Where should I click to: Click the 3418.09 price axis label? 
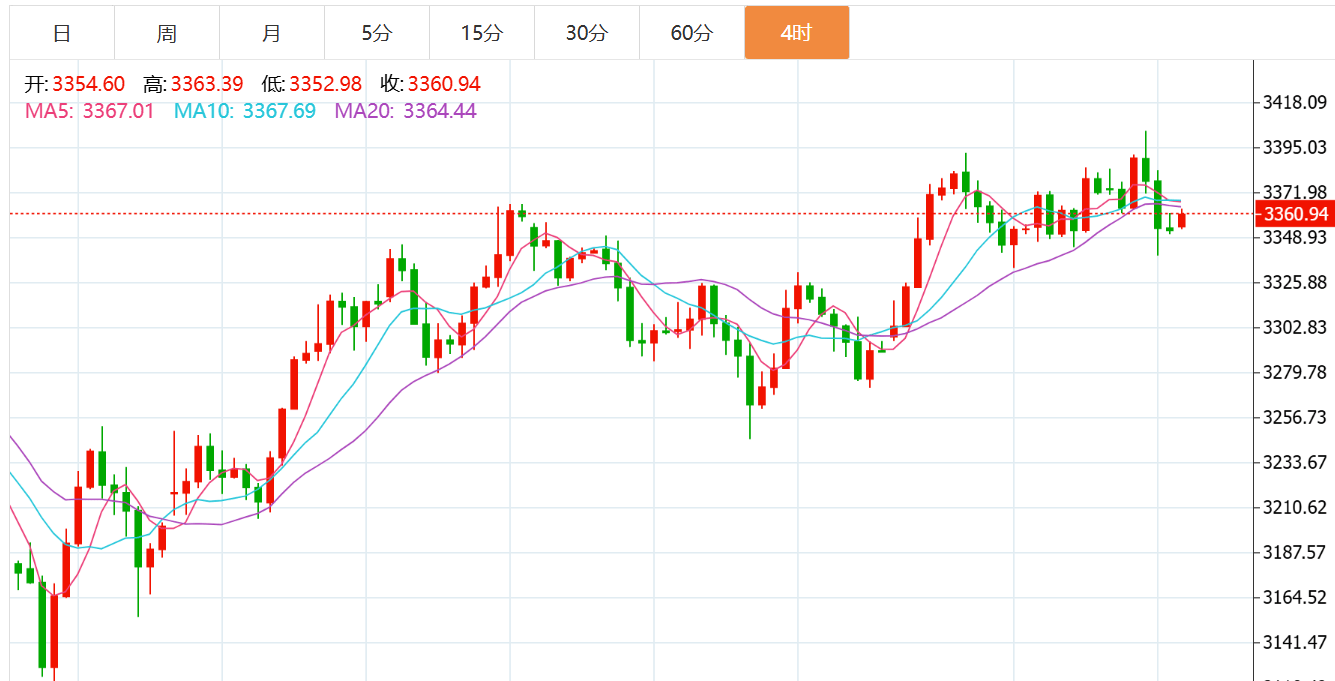click(x=1294, y=102)
